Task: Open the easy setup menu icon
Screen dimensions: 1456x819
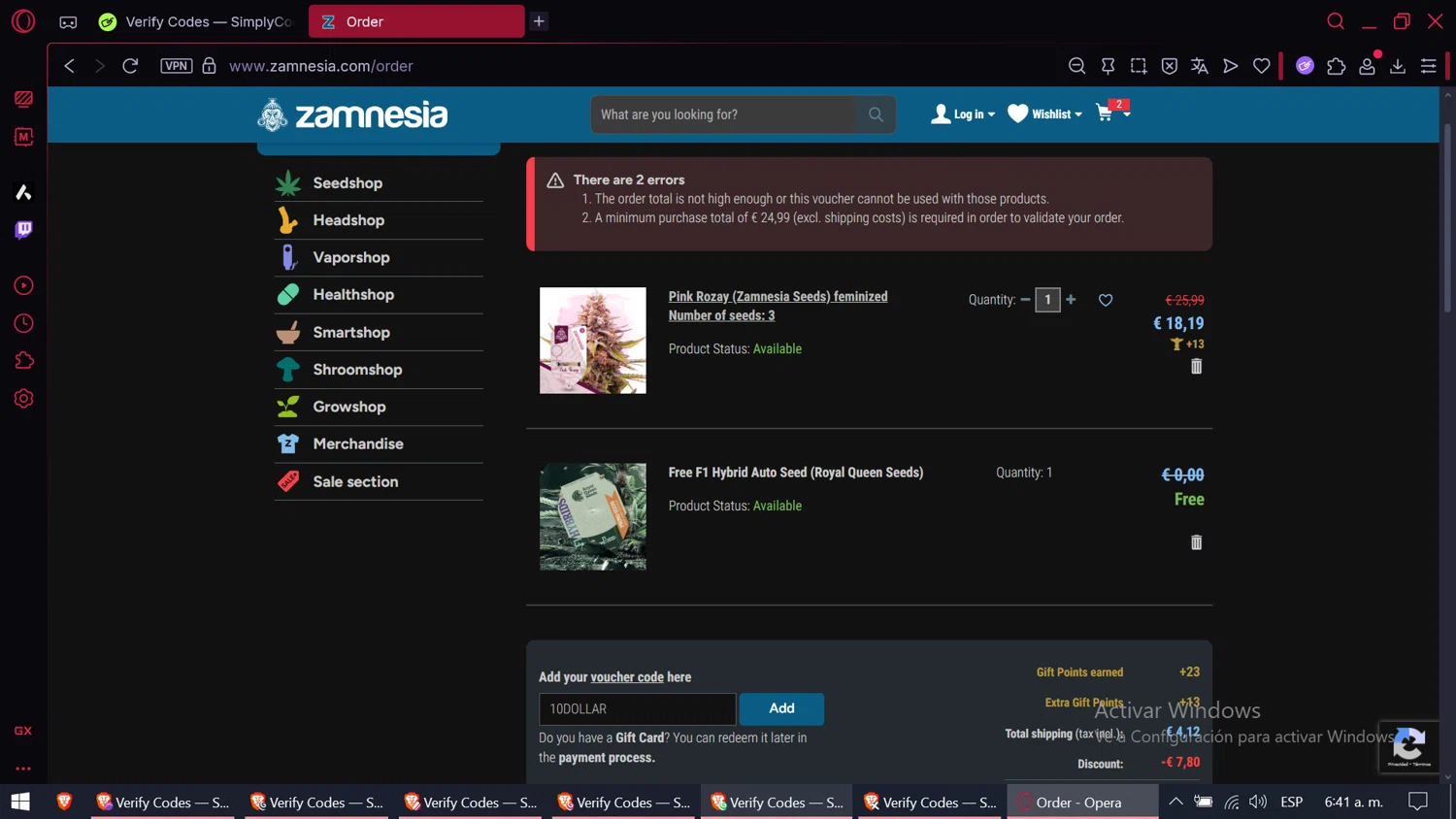Action: pos(1428,66)
